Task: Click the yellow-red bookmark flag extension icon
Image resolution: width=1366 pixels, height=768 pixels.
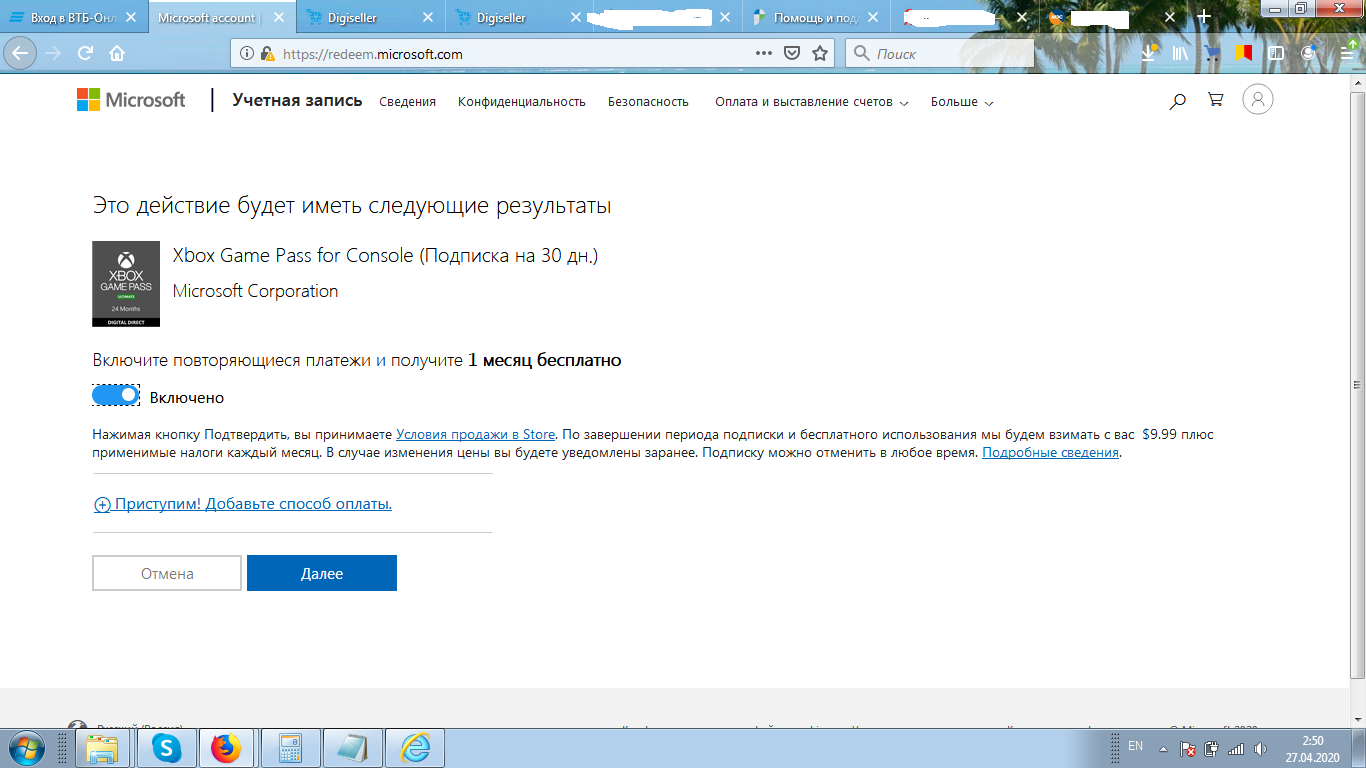Action: 1244,54
